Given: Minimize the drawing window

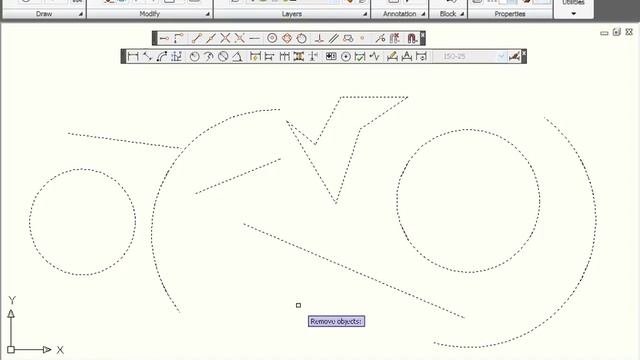Looking at the screenshot, I should pos(604,33).
